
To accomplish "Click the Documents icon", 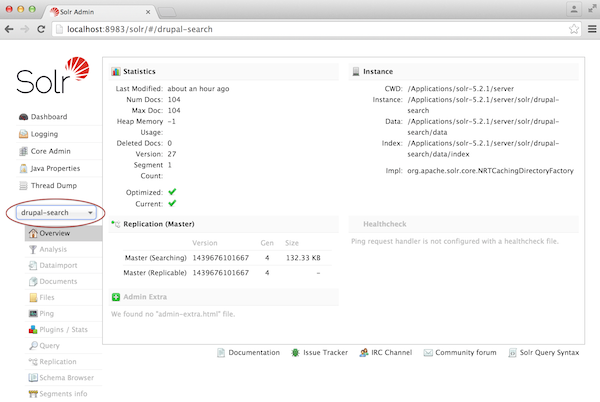I will (x=33, y=281).
